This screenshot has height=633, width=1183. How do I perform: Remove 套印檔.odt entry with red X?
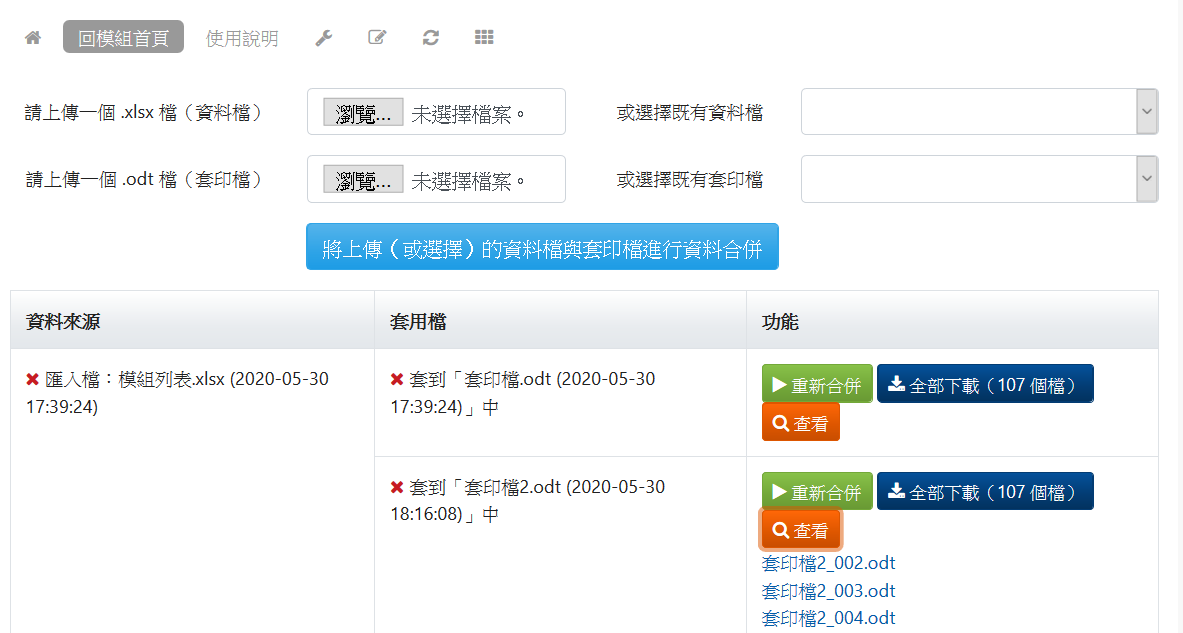tap(397, 380)
